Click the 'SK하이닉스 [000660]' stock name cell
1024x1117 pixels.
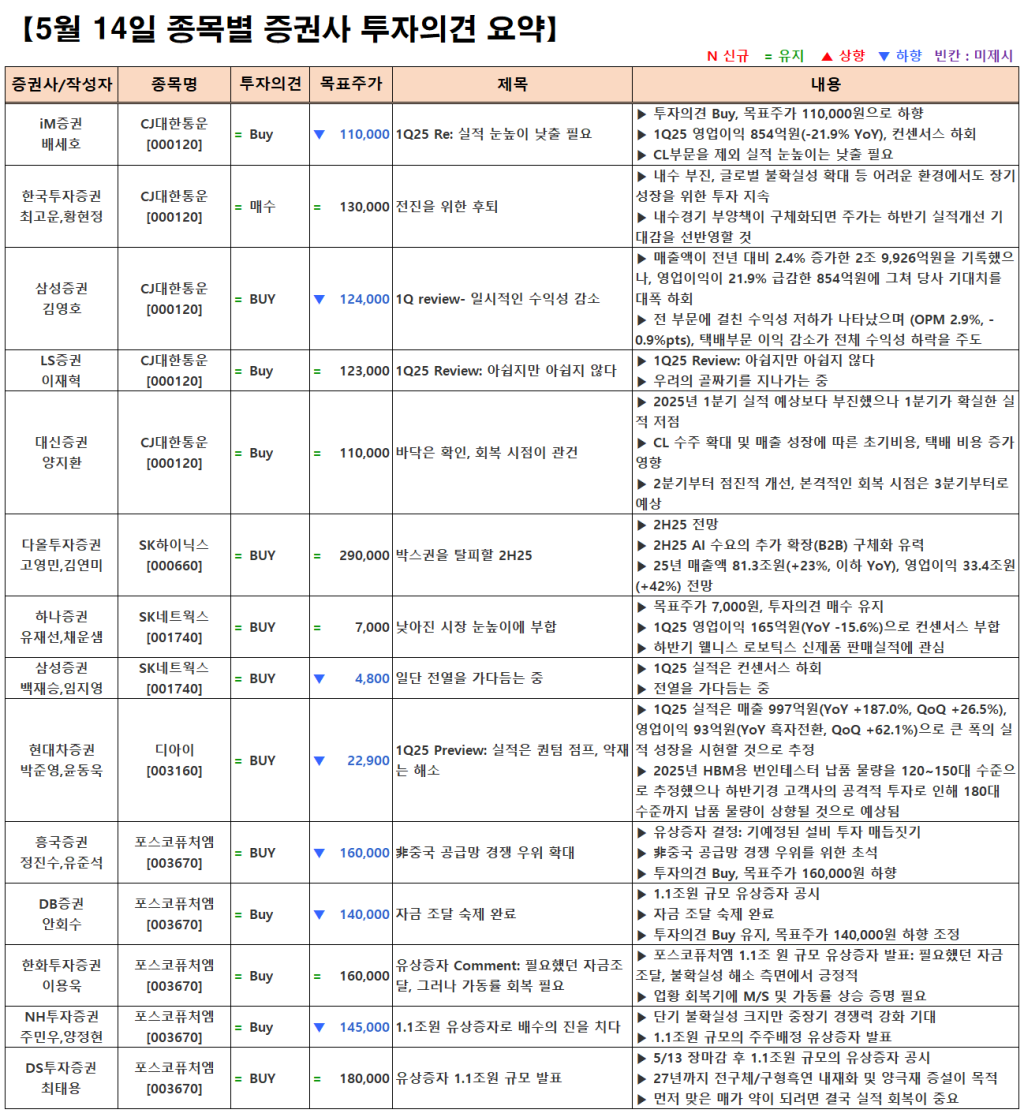coord(175,555)
